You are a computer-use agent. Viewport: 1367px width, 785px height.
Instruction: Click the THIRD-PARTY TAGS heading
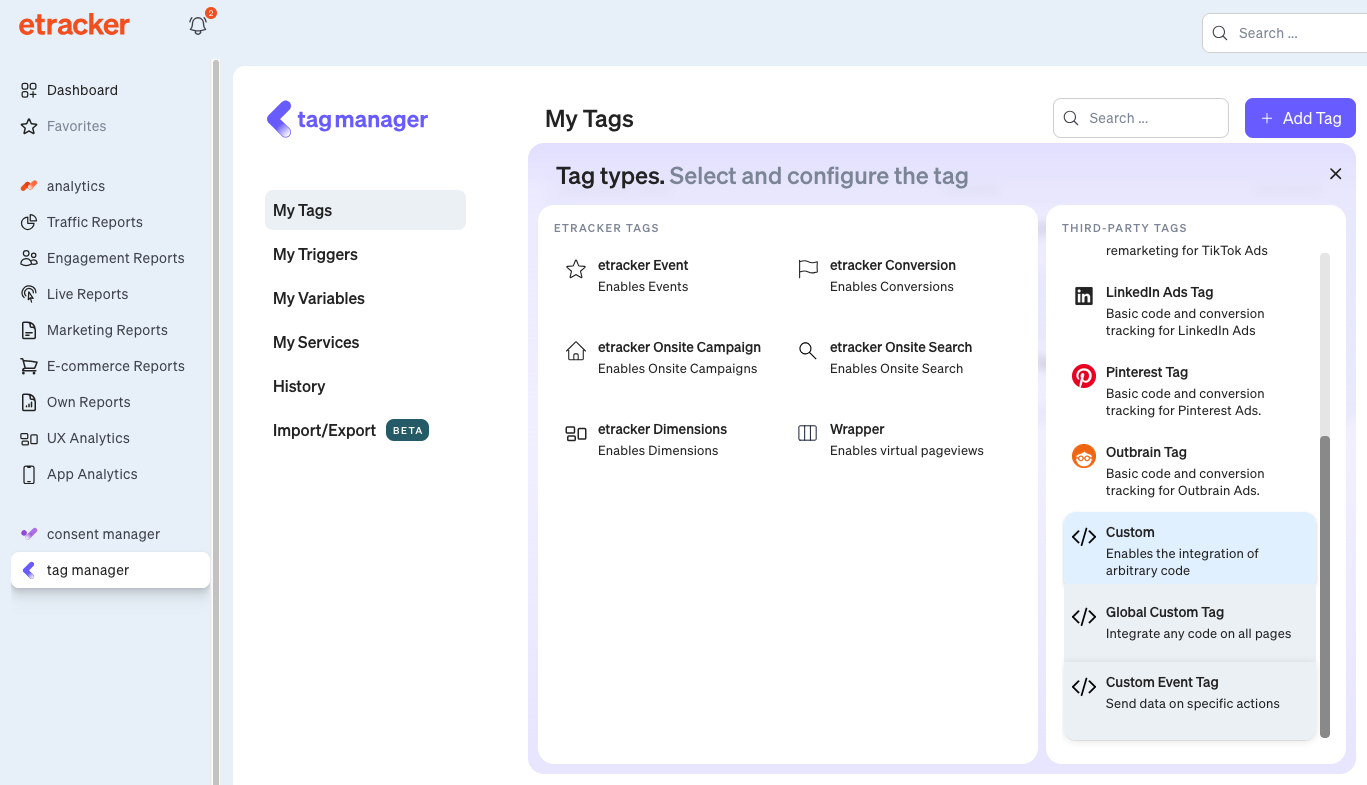[1125, 228]
